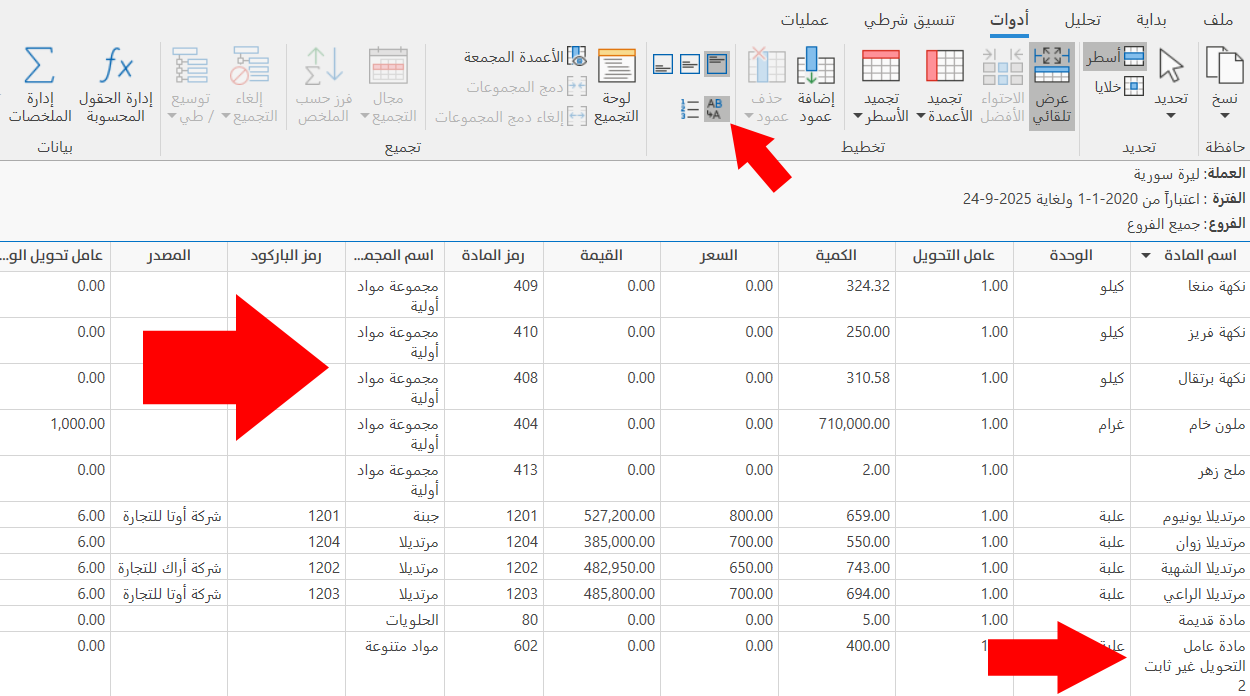1250x696 pixels.
Task: Open Manage Summaries (إدارة الملخصات) sigma icon
Action: point(39,68)
